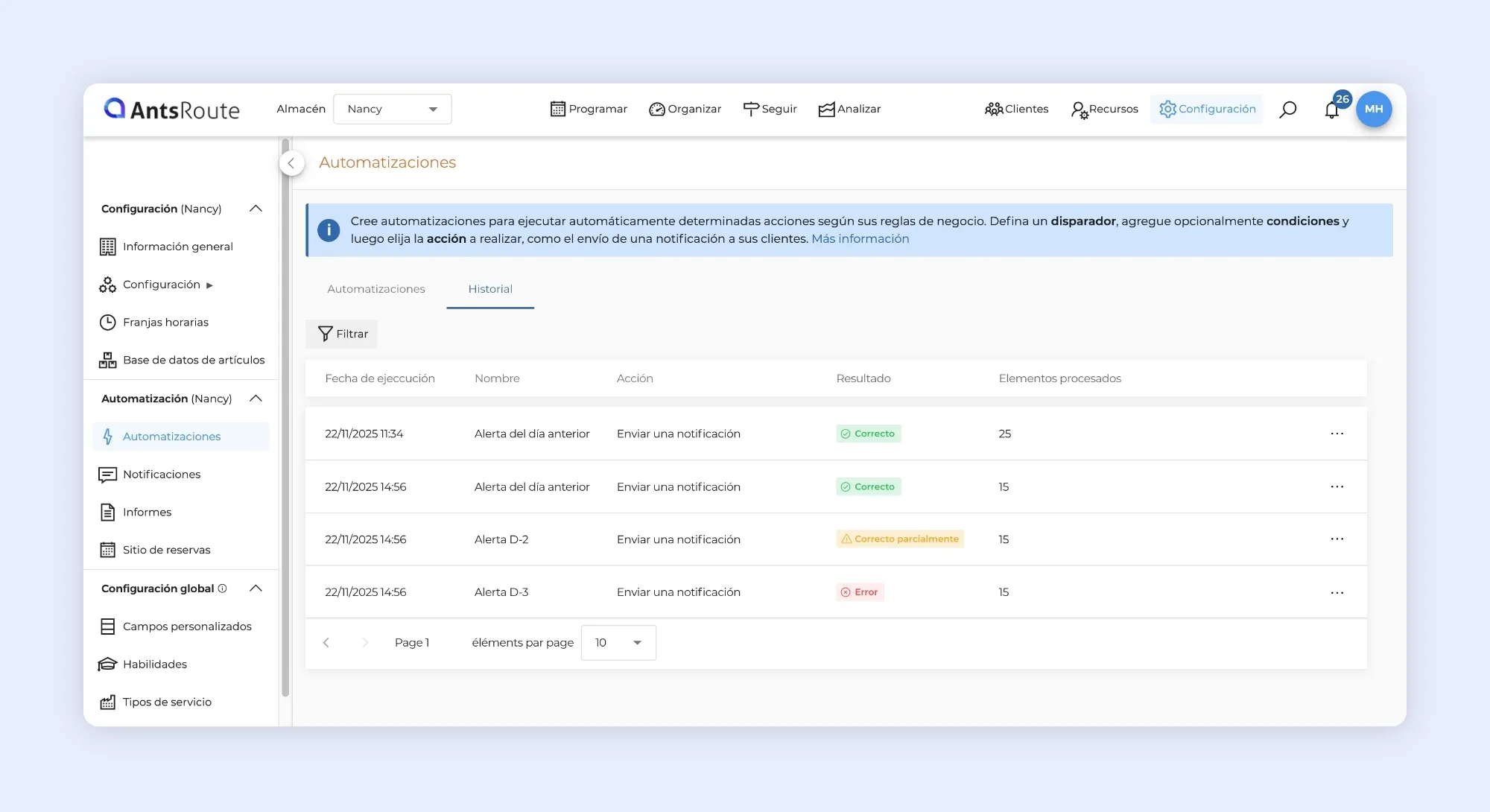Collapse the Automatización (Nancy) section
Image resolution: width=1490 pixels, height=812 pixels.
click(x=256, y=399)
